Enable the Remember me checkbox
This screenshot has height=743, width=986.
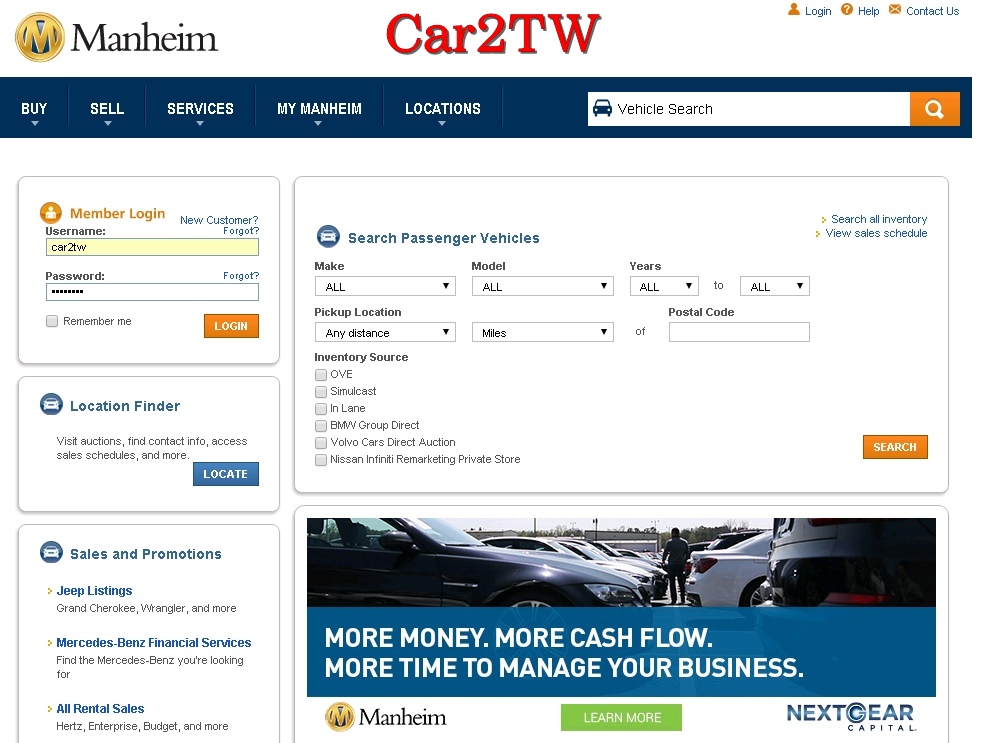point(52,321)
